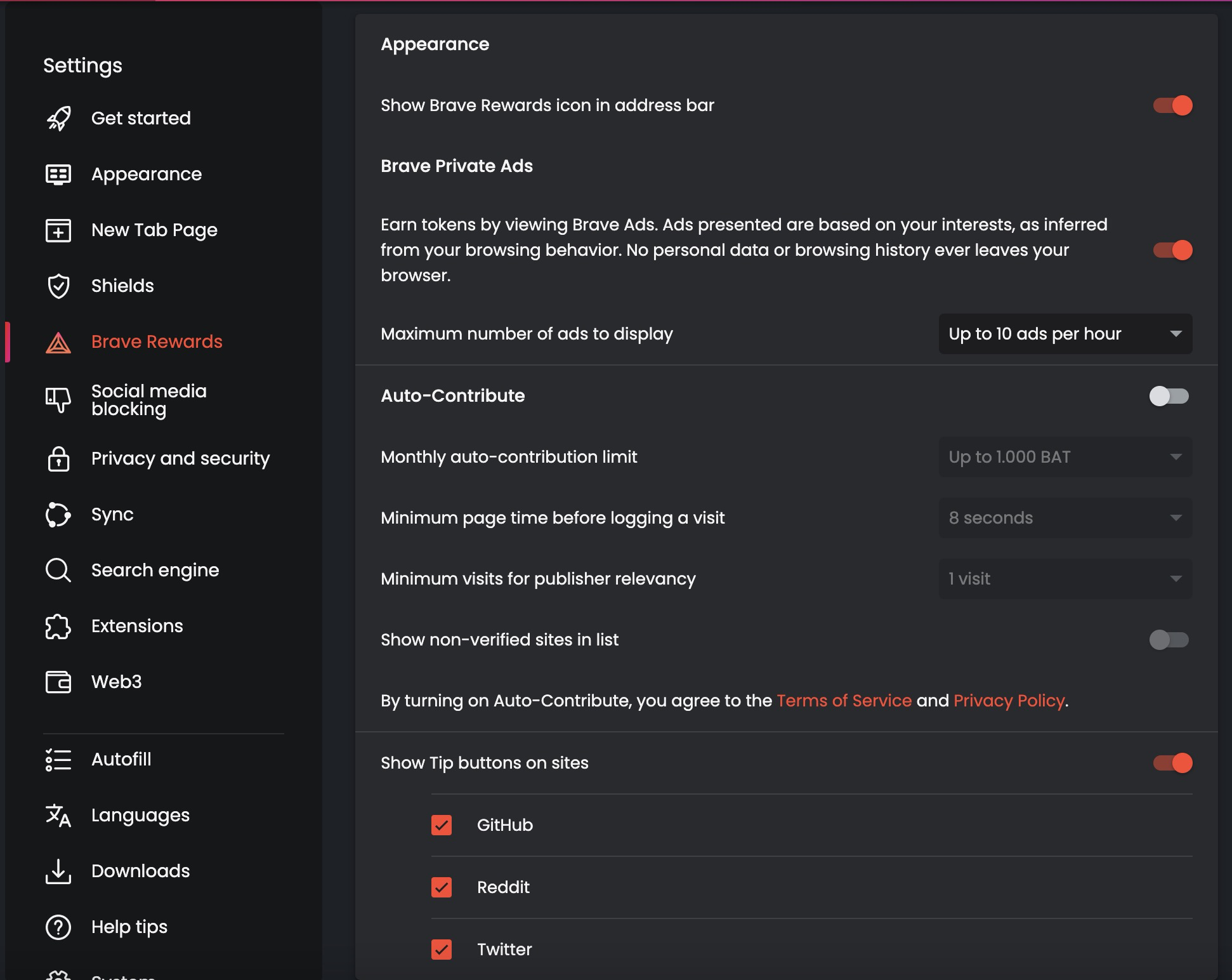Open the Get started settings icon
1232x980 pixels.
pyautogui.click(x=58, y=118)
